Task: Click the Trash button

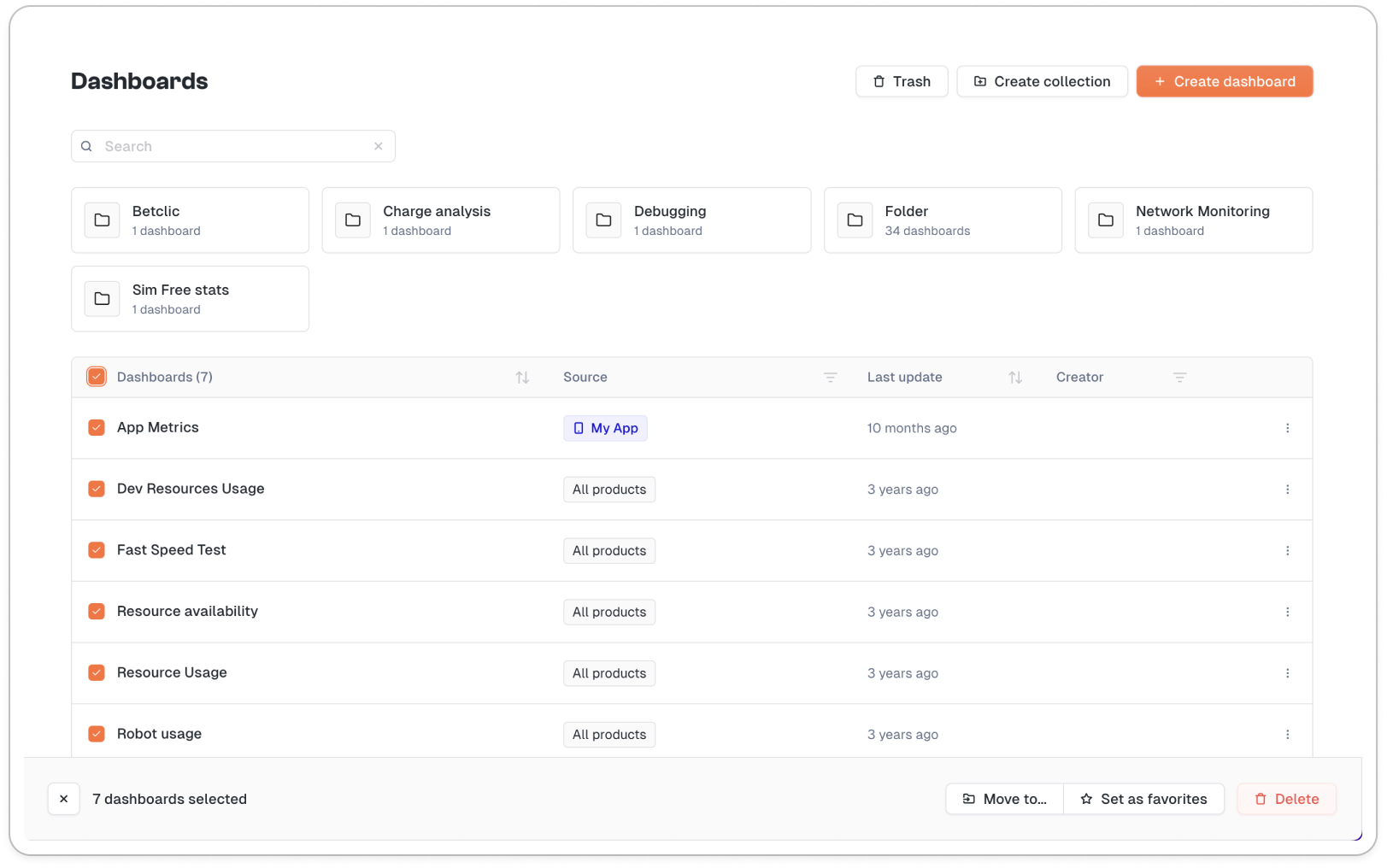Action: coord(902,82)
